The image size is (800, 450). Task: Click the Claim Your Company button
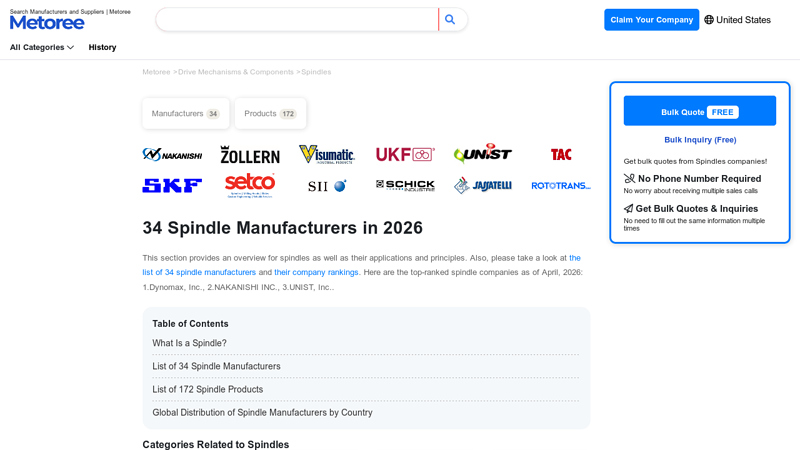click(x=651, y=20)
